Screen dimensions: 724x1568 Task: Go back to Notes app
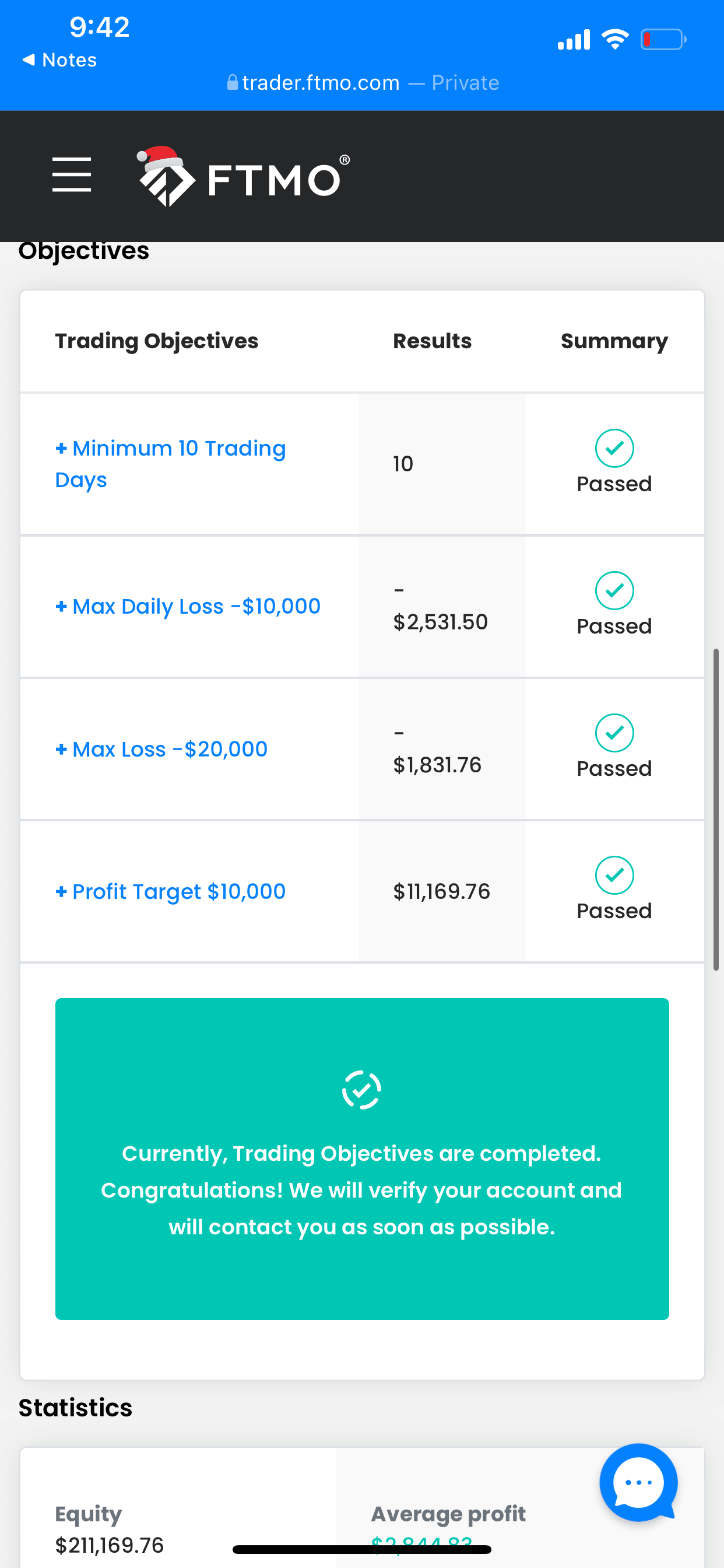(x=59, y=60)
